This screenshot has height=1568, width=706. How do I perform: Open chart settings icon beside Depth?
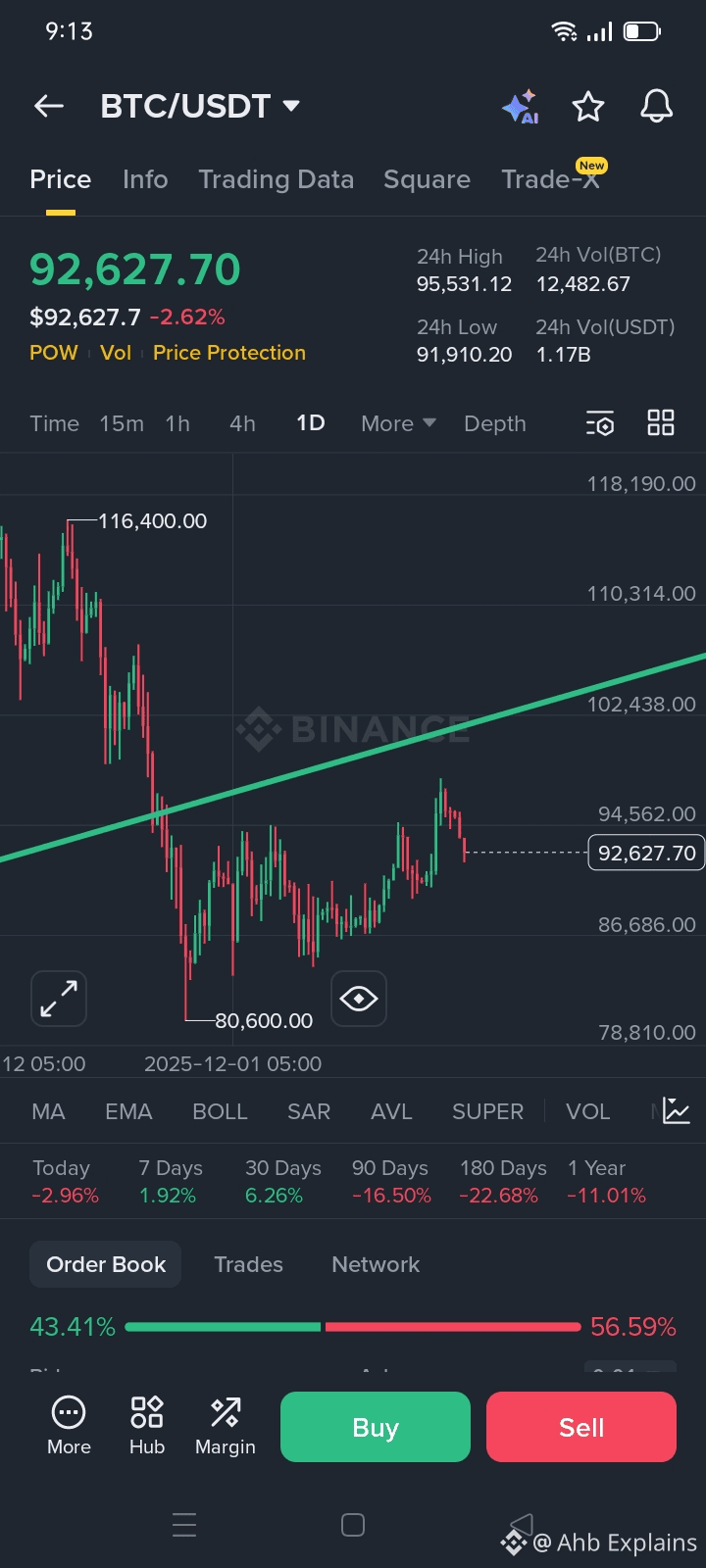point(600,423)
